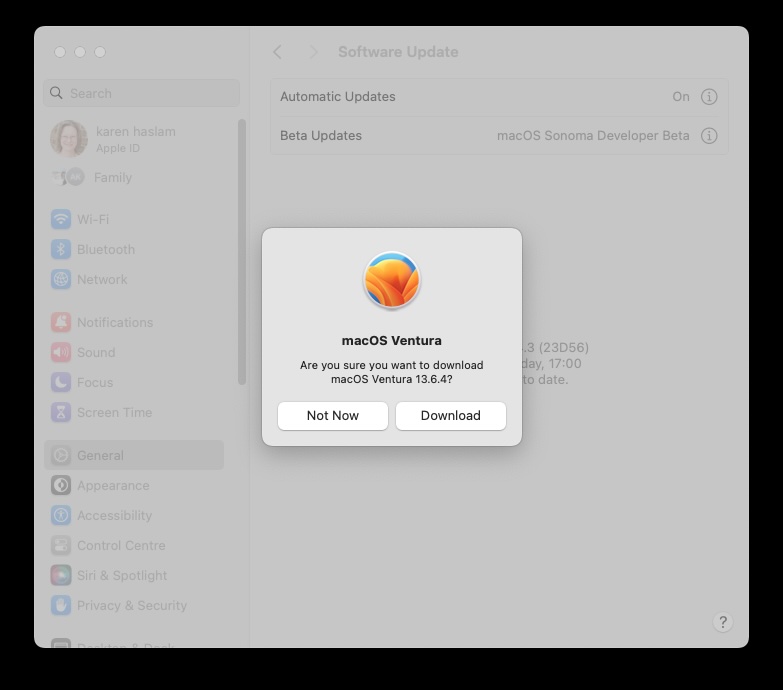Click the 'Privacy & Security' sidebar text
The height and width of the screenshot is (690, 783).
coord(132,605)
